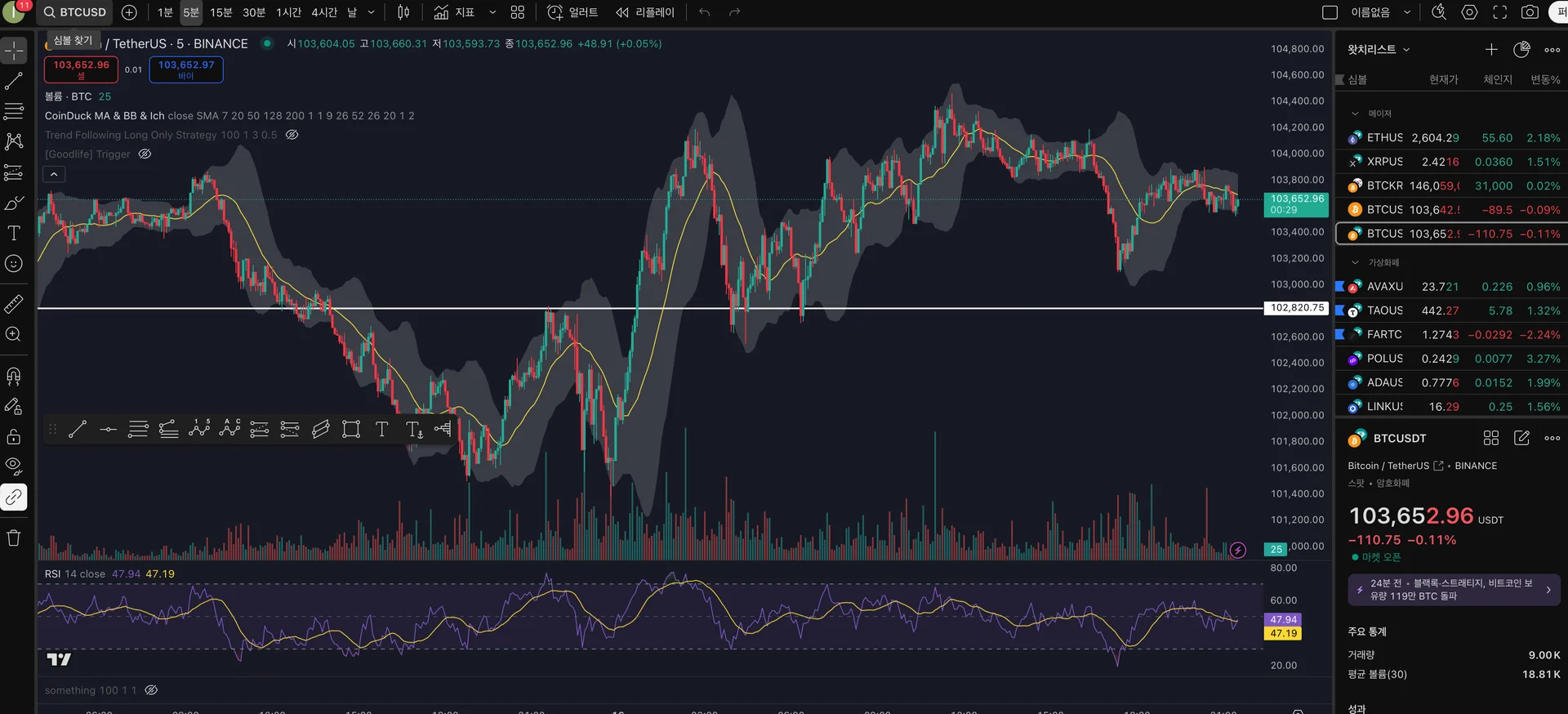Switch to the 15분 timeframe
Screen dimensions: 1568x714
click(221, 12)
